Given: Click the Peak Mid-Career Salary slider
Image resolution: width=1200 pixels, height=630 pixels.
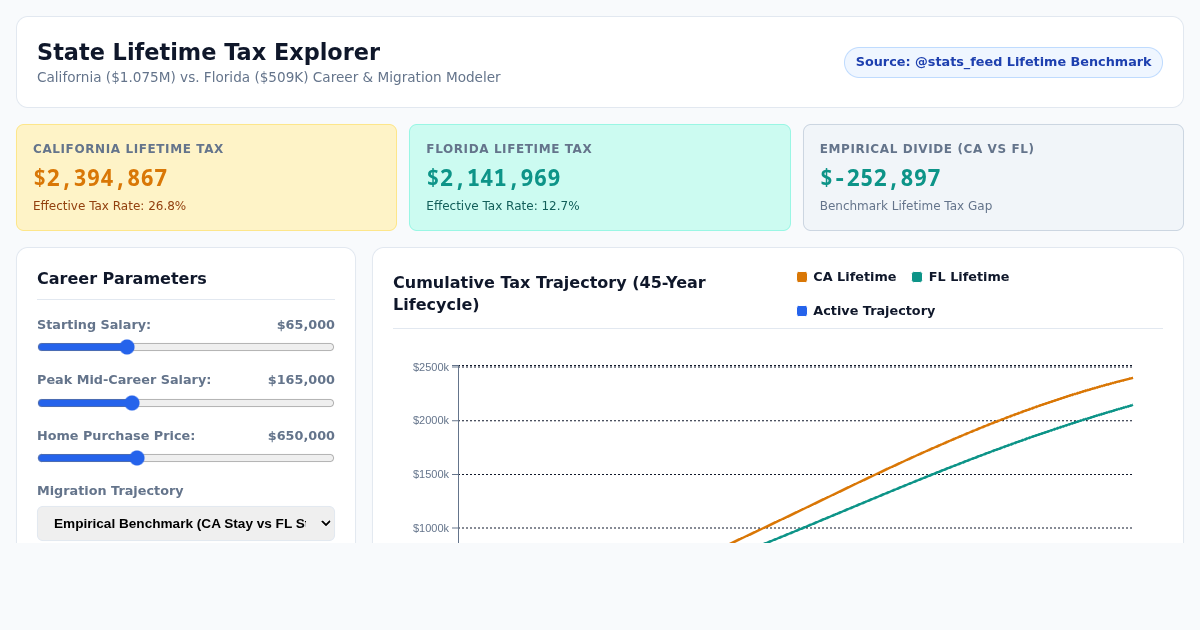Looking at the screenshot, I should click(186, 403).
